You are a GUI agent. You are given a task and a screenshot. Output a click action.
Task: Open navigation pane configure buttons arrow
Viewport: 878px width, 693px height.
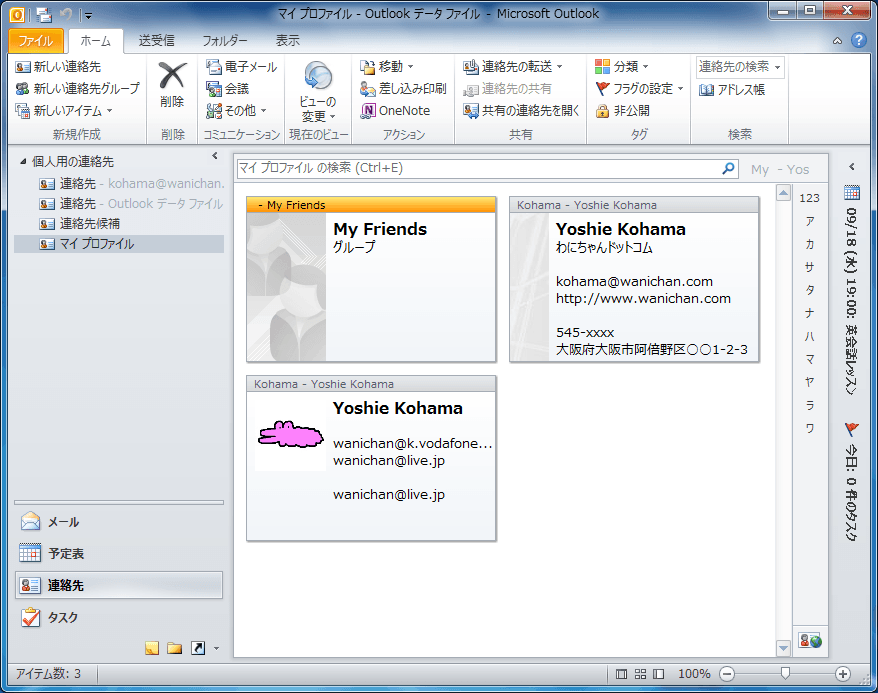[216, 649]
